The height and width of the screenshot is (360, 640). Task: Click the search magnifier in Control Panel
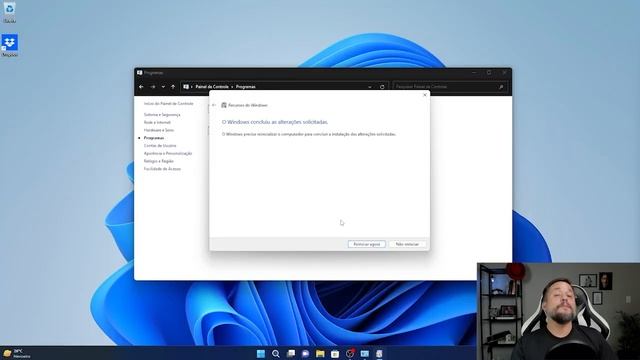[501, 87]
